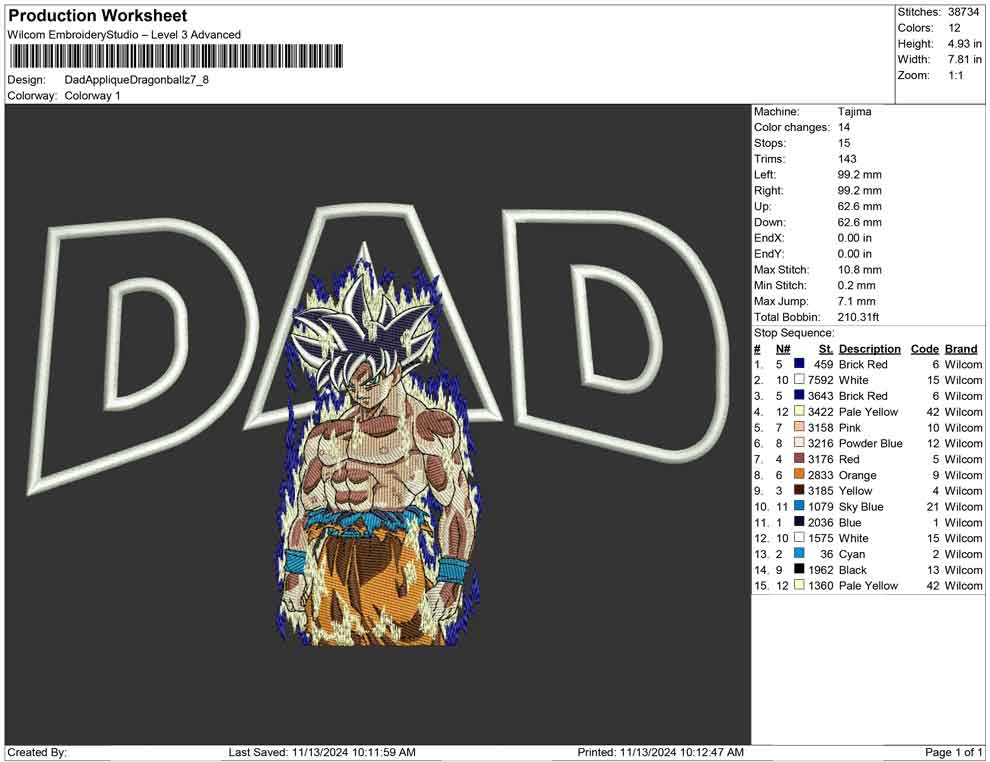Click the Zoom value '1:1'
Image resolution: width=990 pixels, height=762 pixels.
[955, 75]
